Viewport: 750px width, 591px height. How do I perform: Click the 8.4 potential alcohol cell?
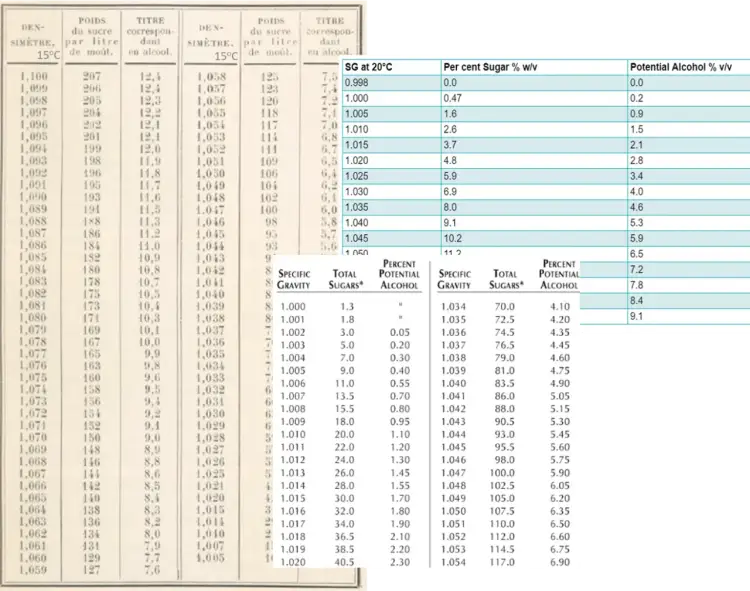(x=638, y=300)
